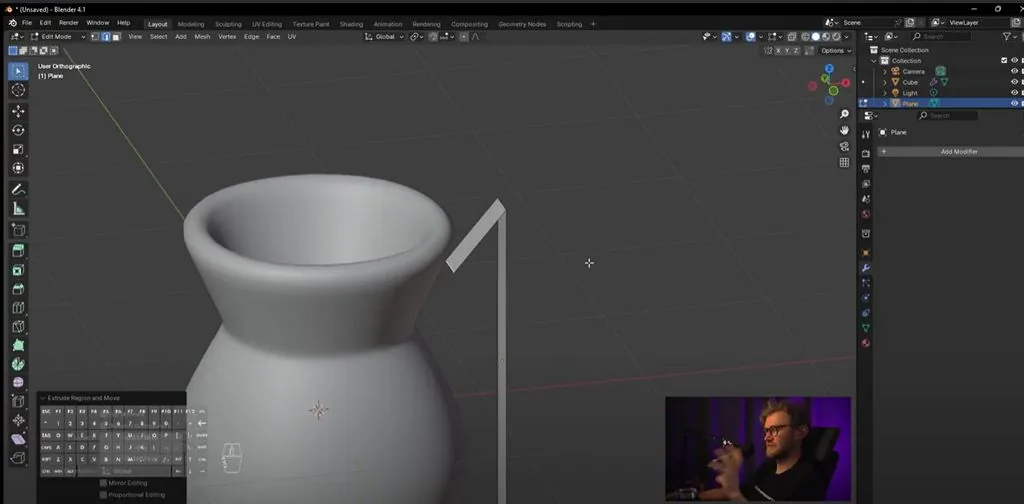Open the Global transform orientation dropdown

[385, 37]
